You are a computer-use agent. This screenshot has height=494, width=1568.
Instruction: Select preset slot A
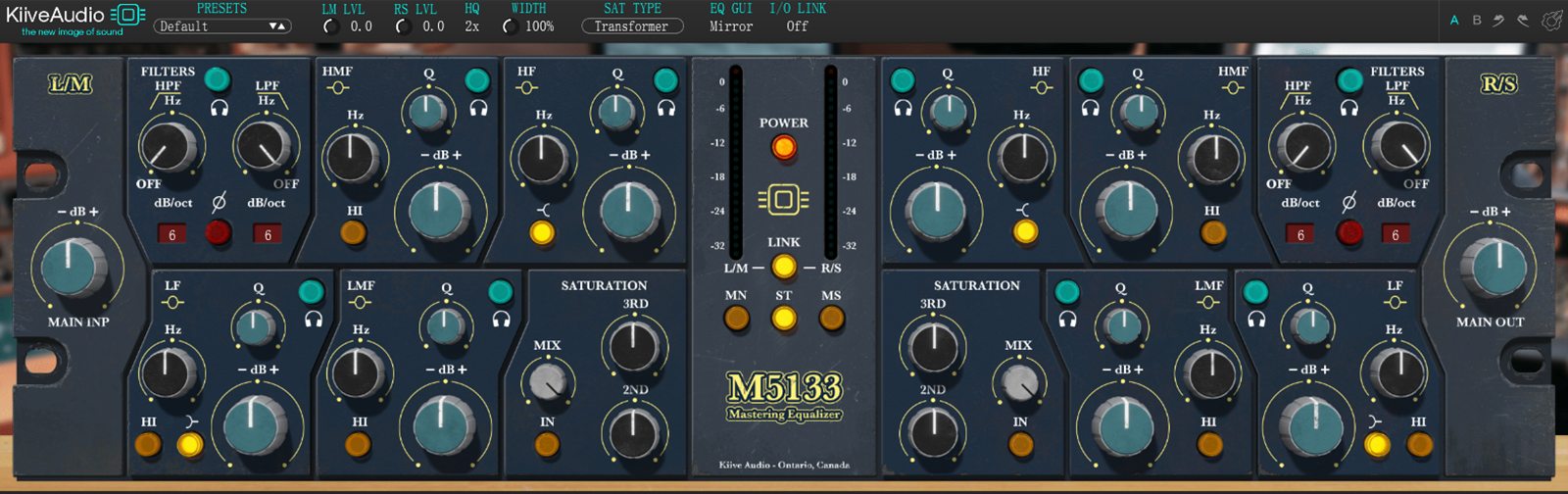[1454, 21]
